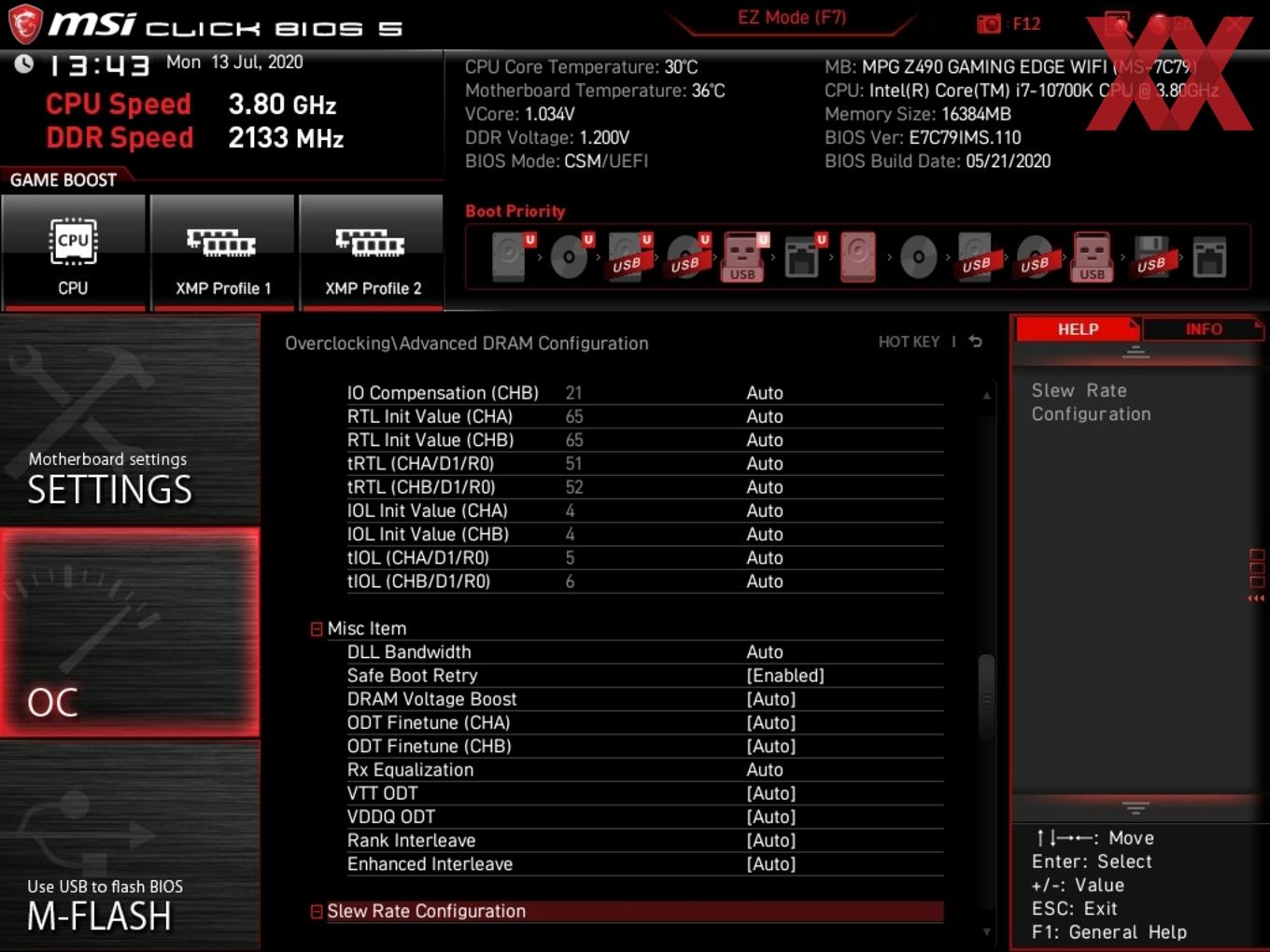Select the Rx Equalization Auto value

click(765, 770)
